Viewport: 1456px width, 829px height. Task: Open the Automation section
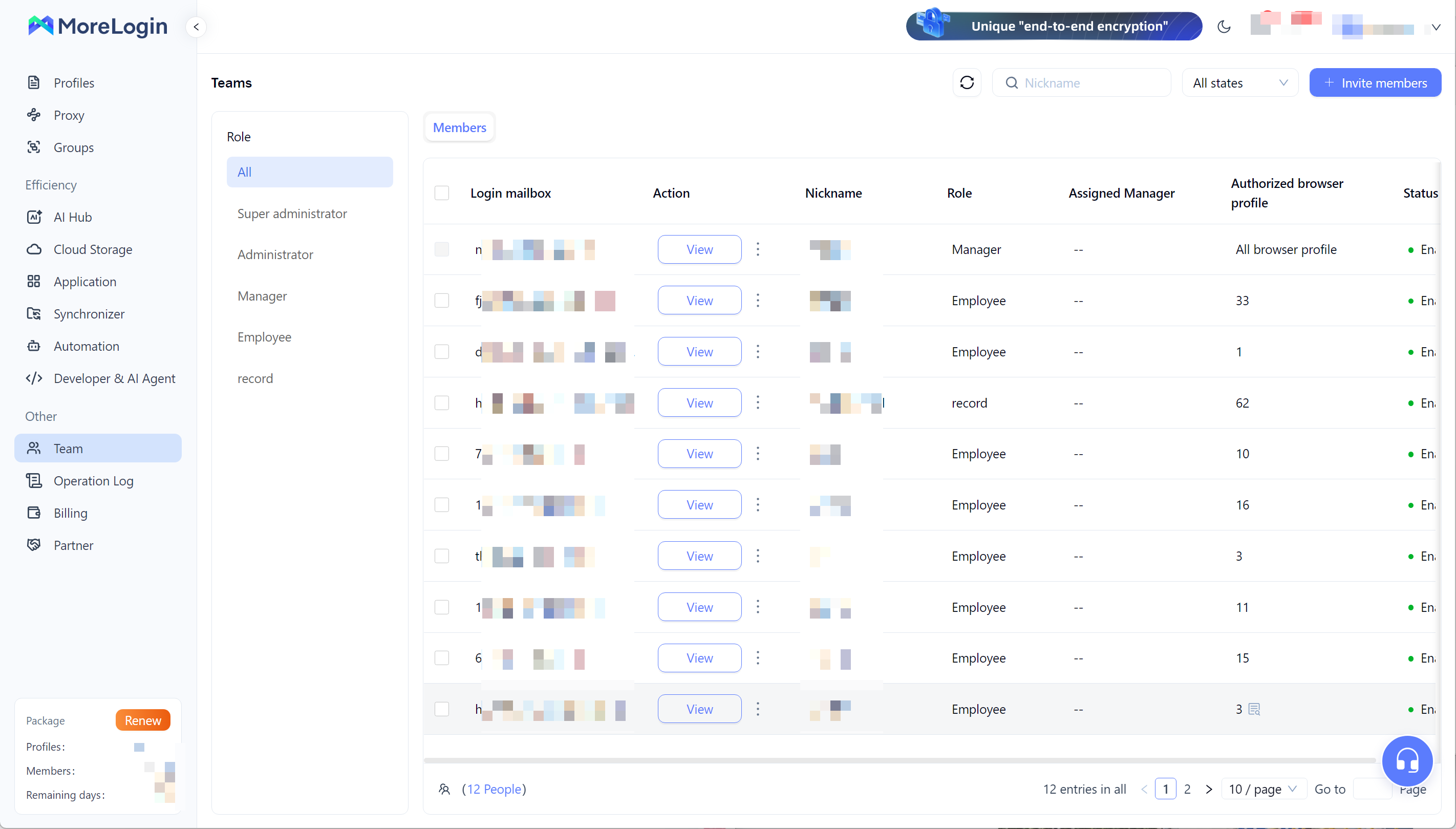(87, 346)
